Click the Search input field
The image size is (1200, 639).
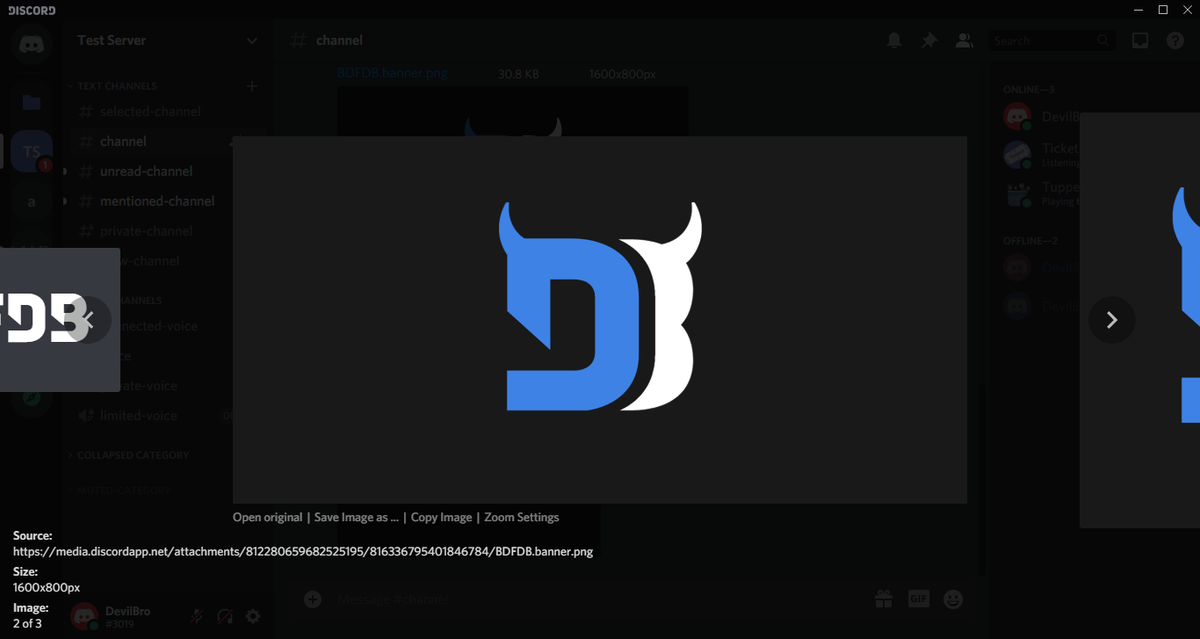click(1052, 41)
